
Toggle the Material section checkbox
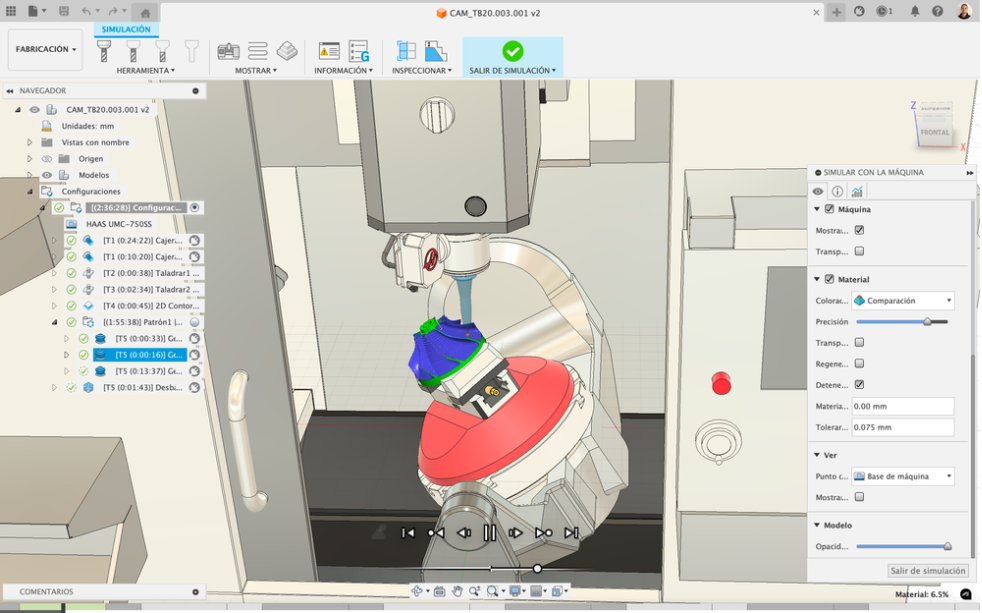pyautogui.click(x=829, y=279)
